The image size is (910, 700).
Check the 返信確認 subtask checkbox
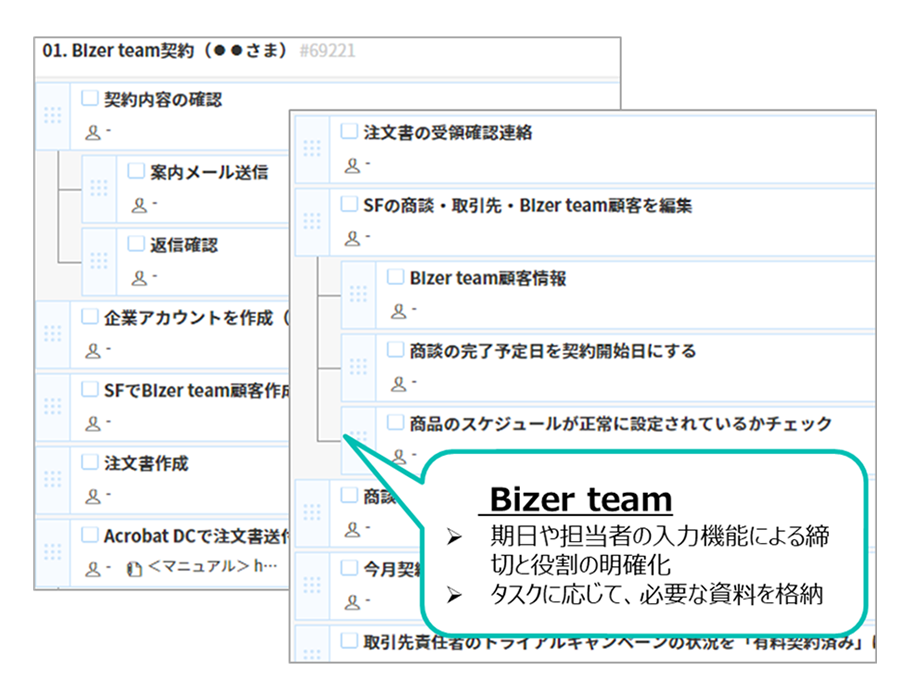[136, 243]
